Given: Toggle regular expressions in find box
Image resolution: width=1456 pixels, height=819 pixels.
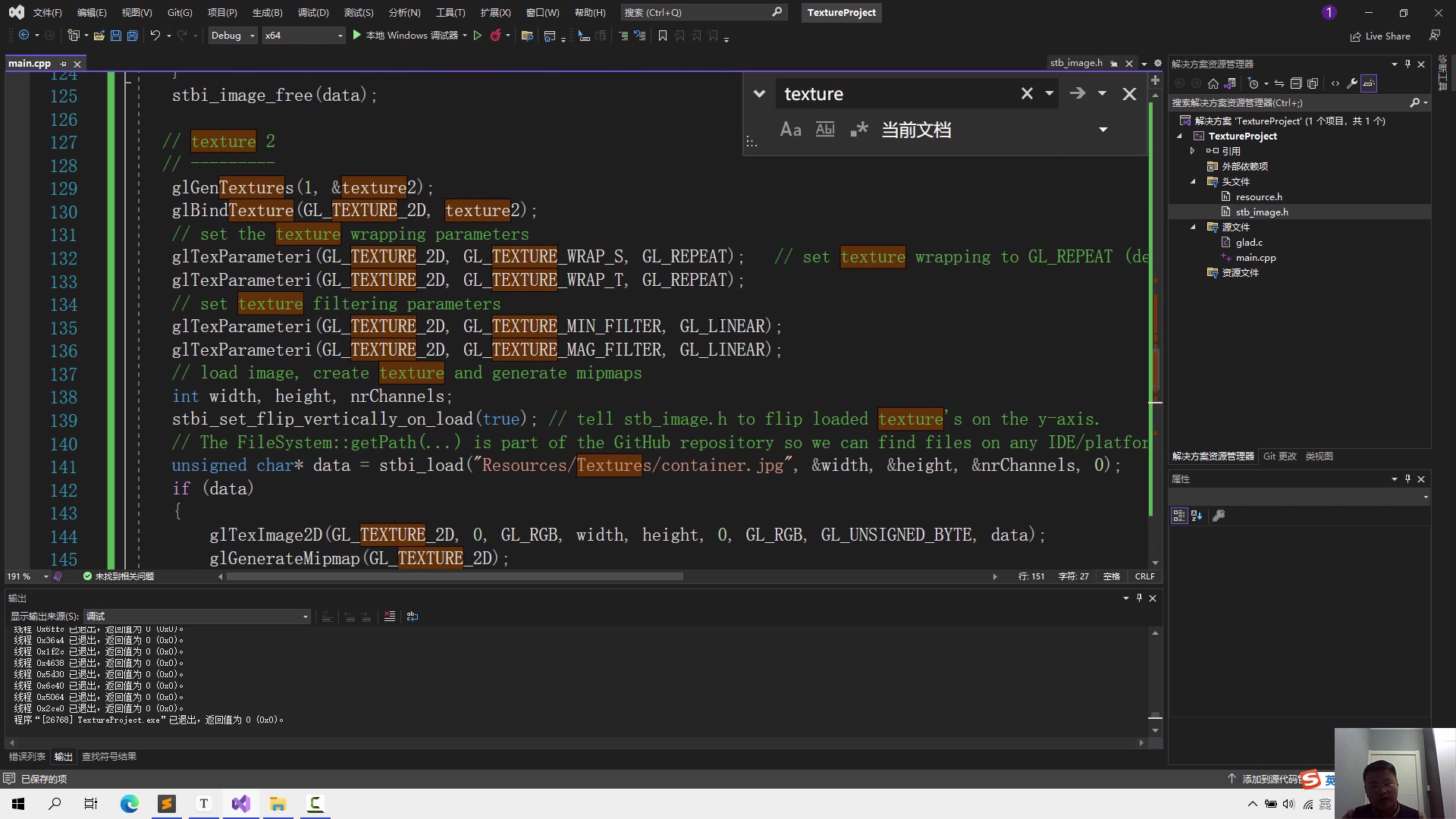Looking at the screenshot, I should click(x=858, y=130).
